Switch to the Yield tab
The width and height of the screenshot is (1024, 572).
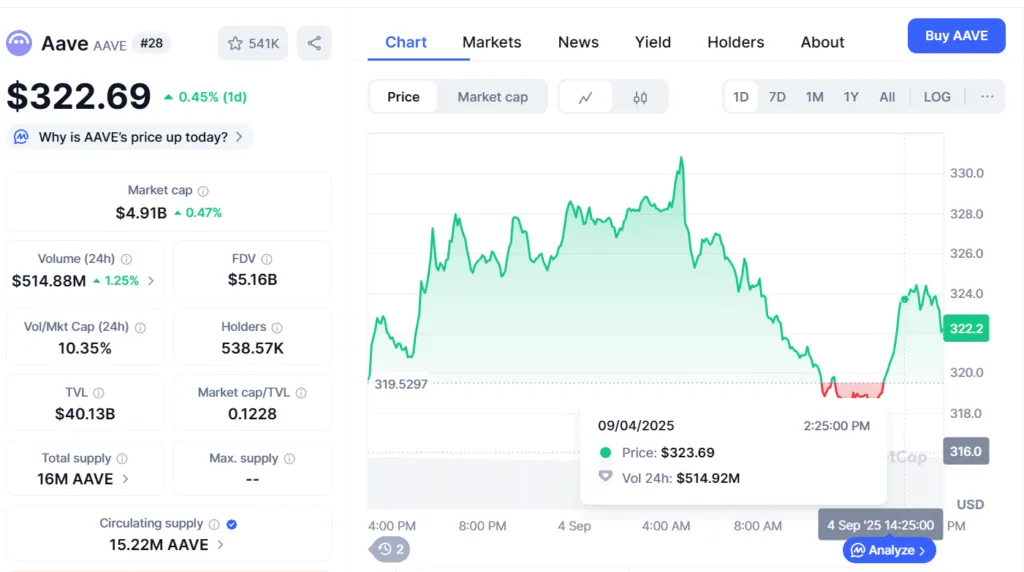coord(653,42)
